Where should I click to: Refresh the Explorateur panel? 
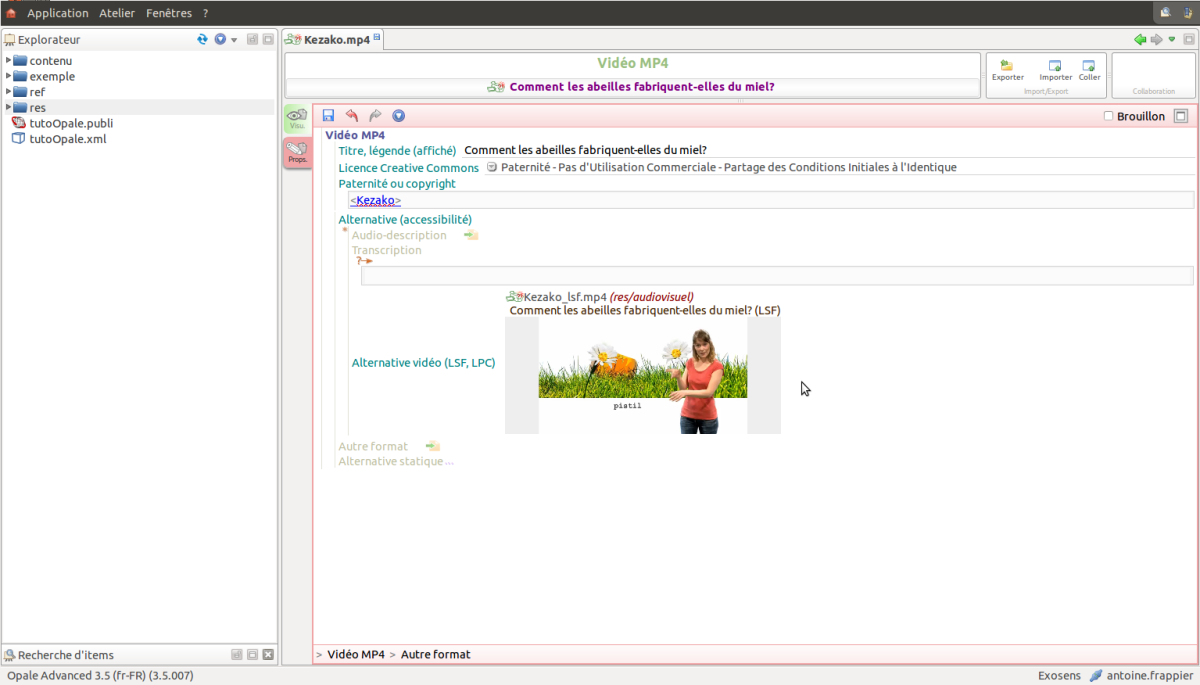click(203, 40)
